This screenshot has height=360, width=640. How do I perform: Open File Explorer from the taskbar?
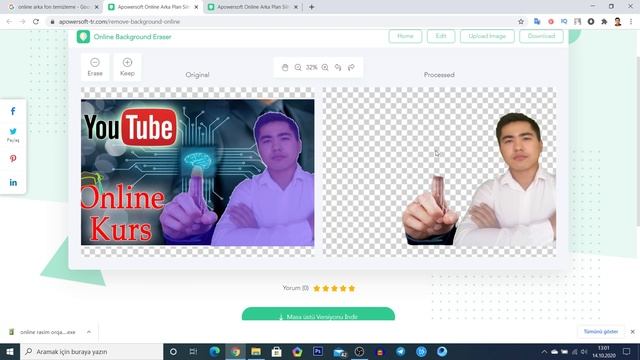(256, 351)
